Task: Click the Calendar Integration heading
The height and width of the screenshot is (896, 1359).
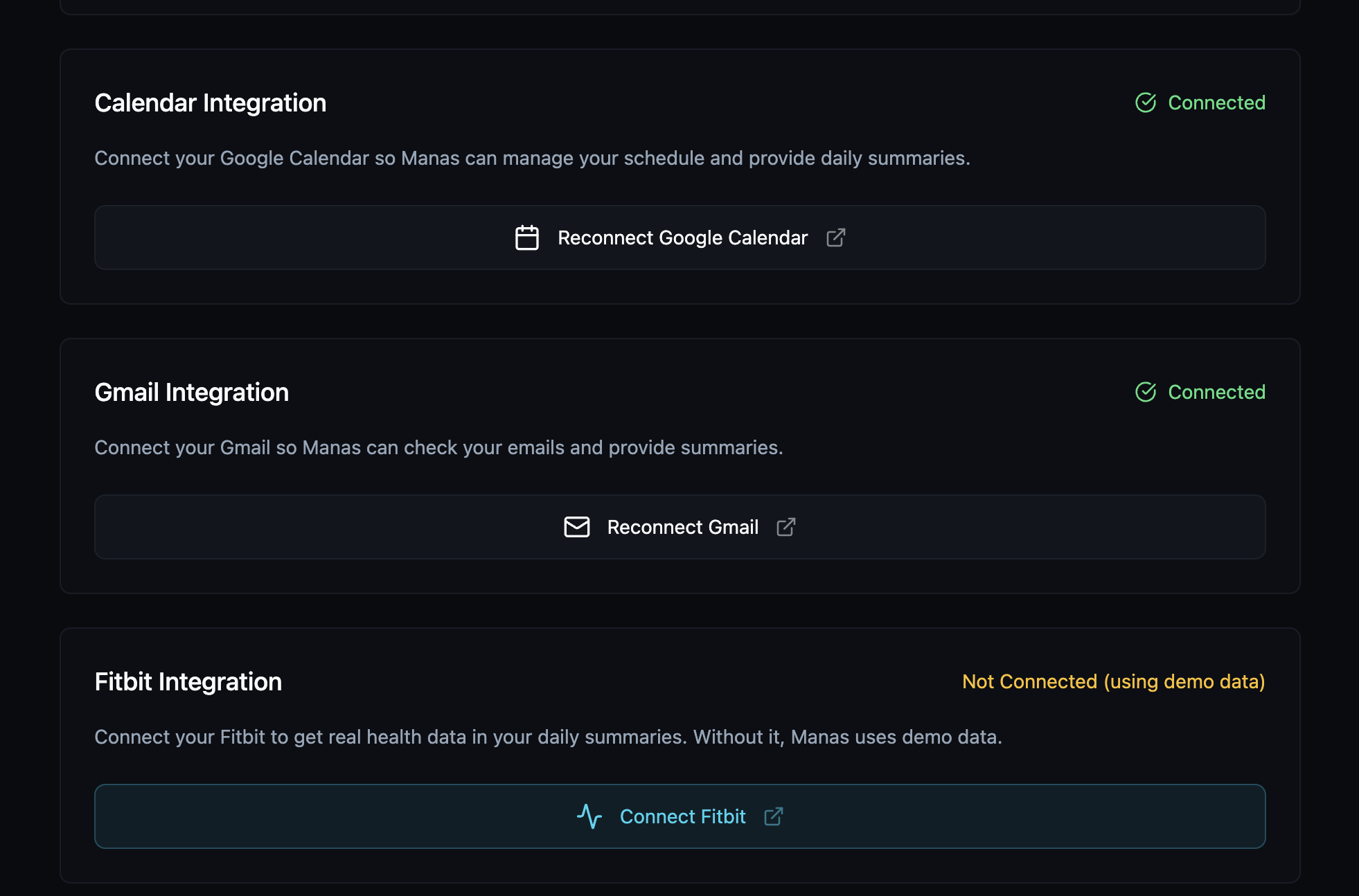Action: pyautogui.click(x=210, y=102)
